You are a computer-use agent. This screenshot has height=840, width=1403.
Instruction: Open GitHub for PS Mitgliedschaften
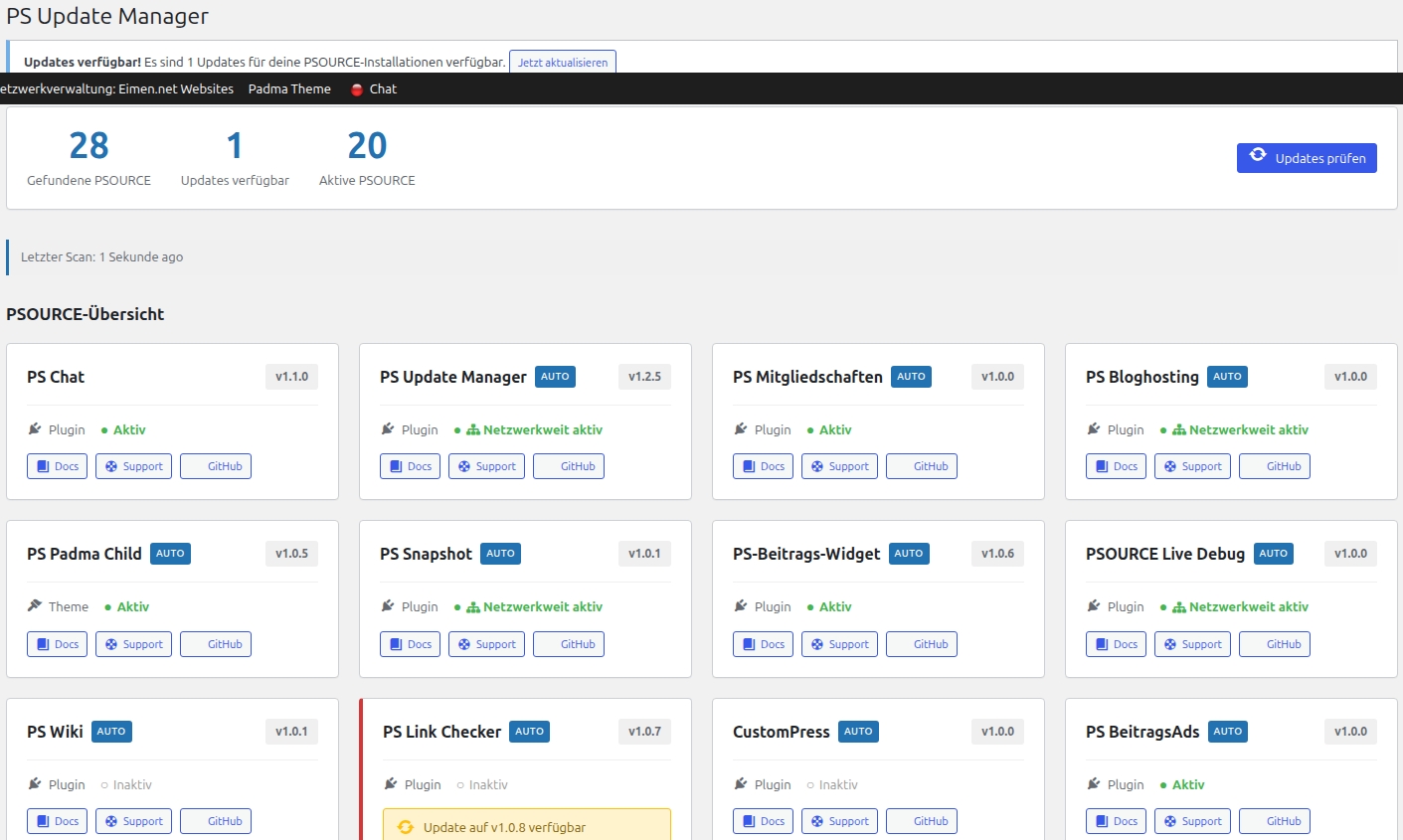921,466
